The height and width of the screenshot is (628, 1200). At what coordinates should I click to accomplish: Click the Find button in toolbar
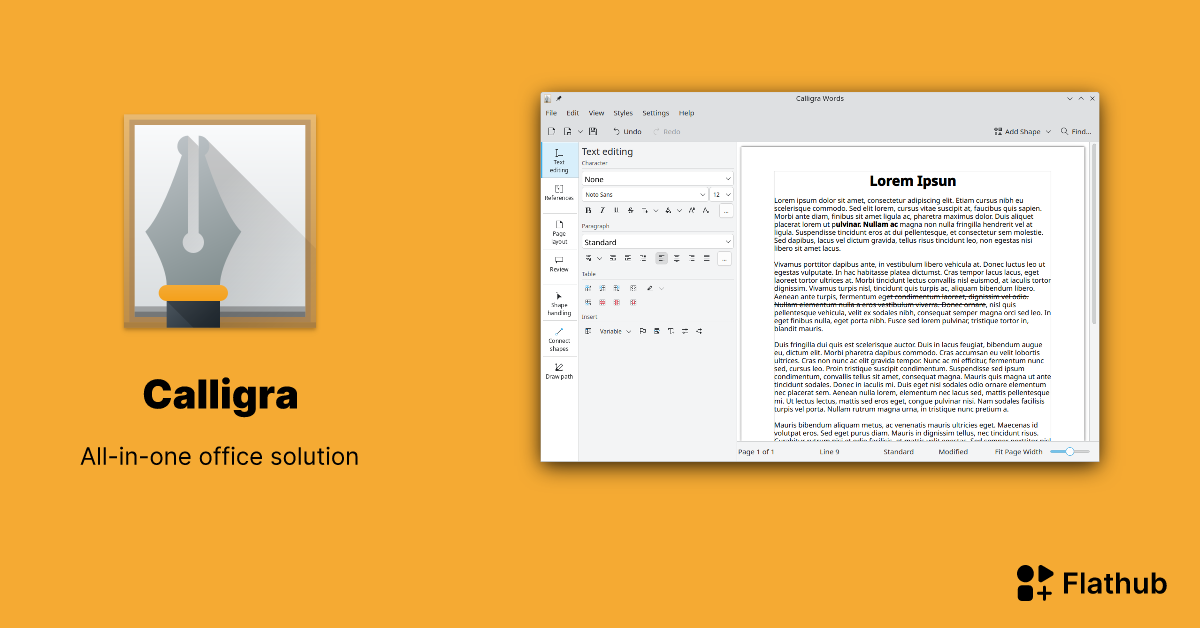point(1076,131)
